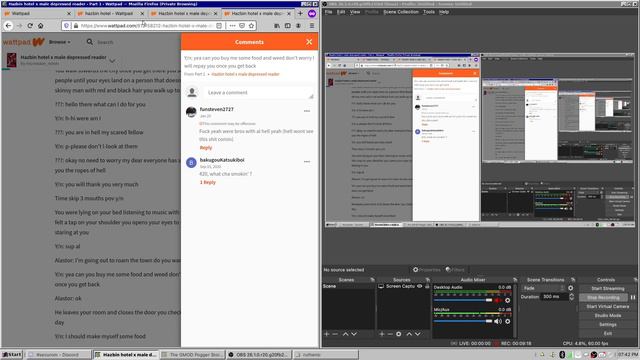Open the Firefox Library icon
This screenshot has width=640, height=360.
coord(277,25)
